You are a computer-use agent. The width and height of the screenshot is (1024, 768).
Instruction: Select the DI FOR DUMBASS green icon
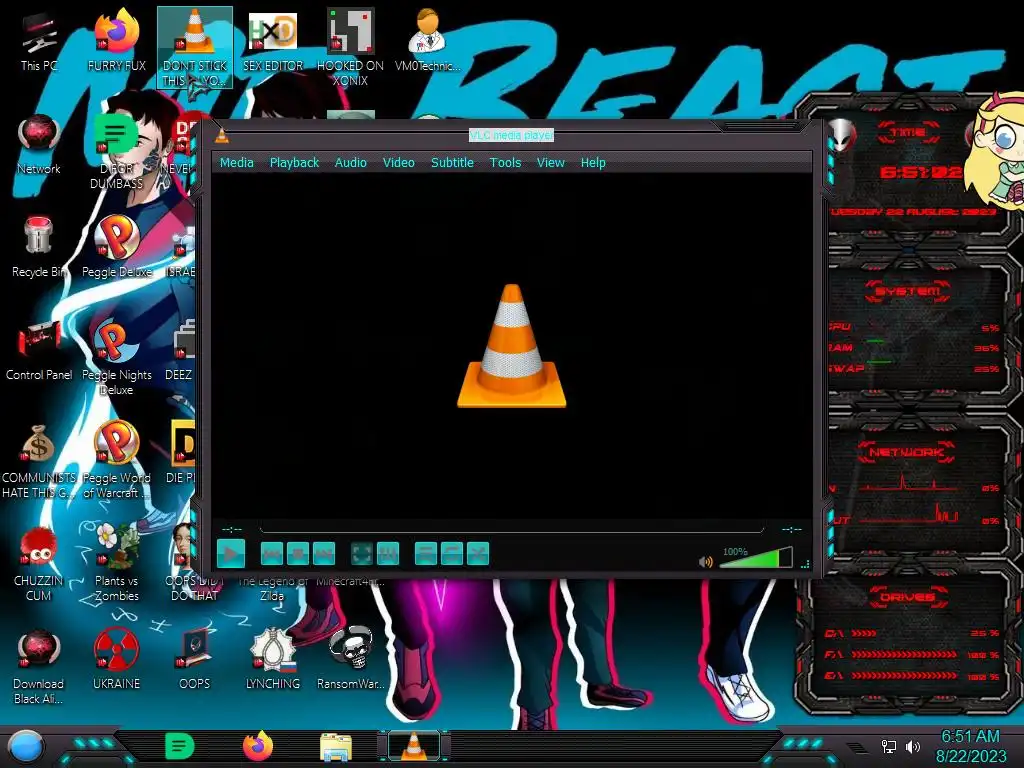(116, 152)
